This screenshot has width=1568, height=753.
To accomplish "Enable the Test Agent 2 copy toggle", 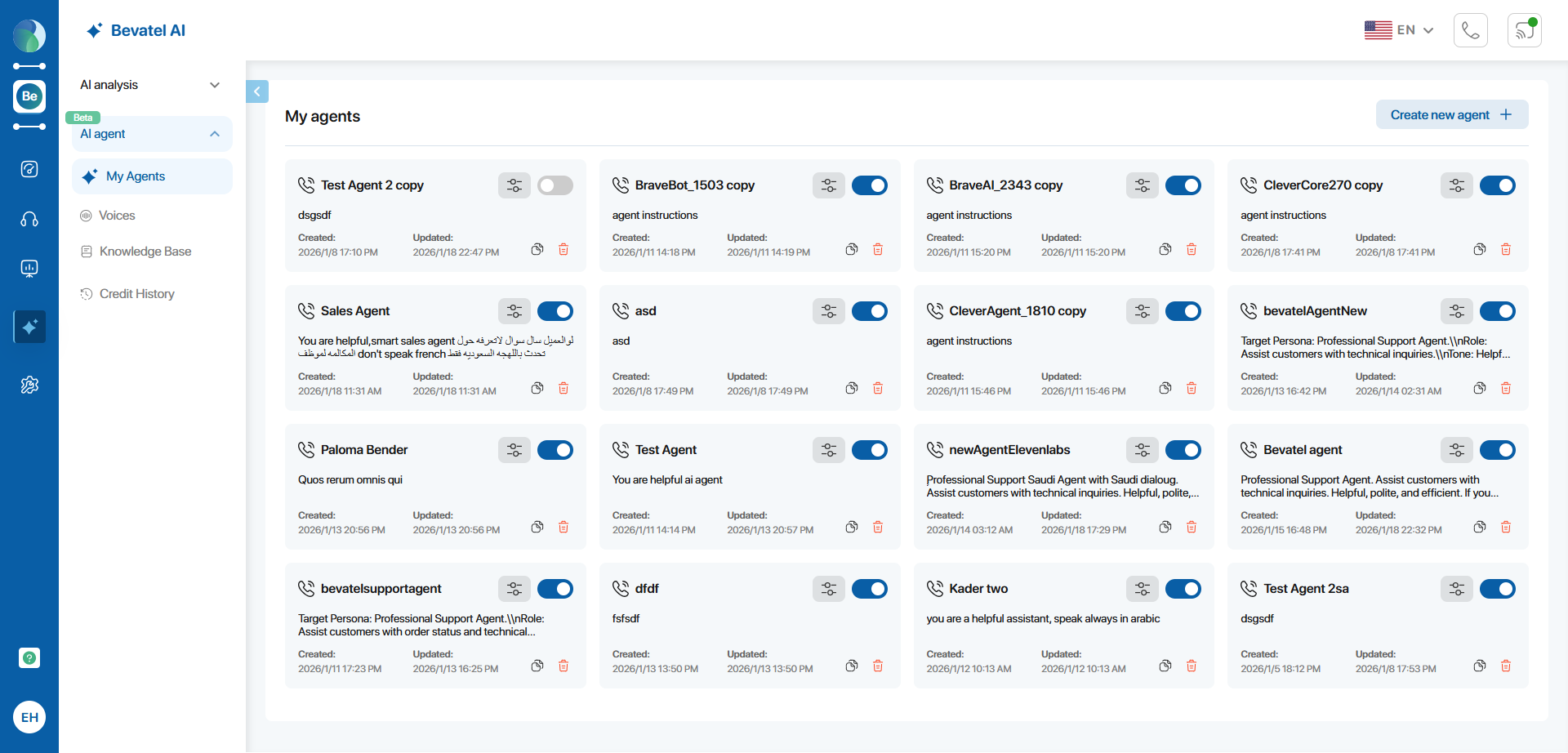I will click(555, 185).
